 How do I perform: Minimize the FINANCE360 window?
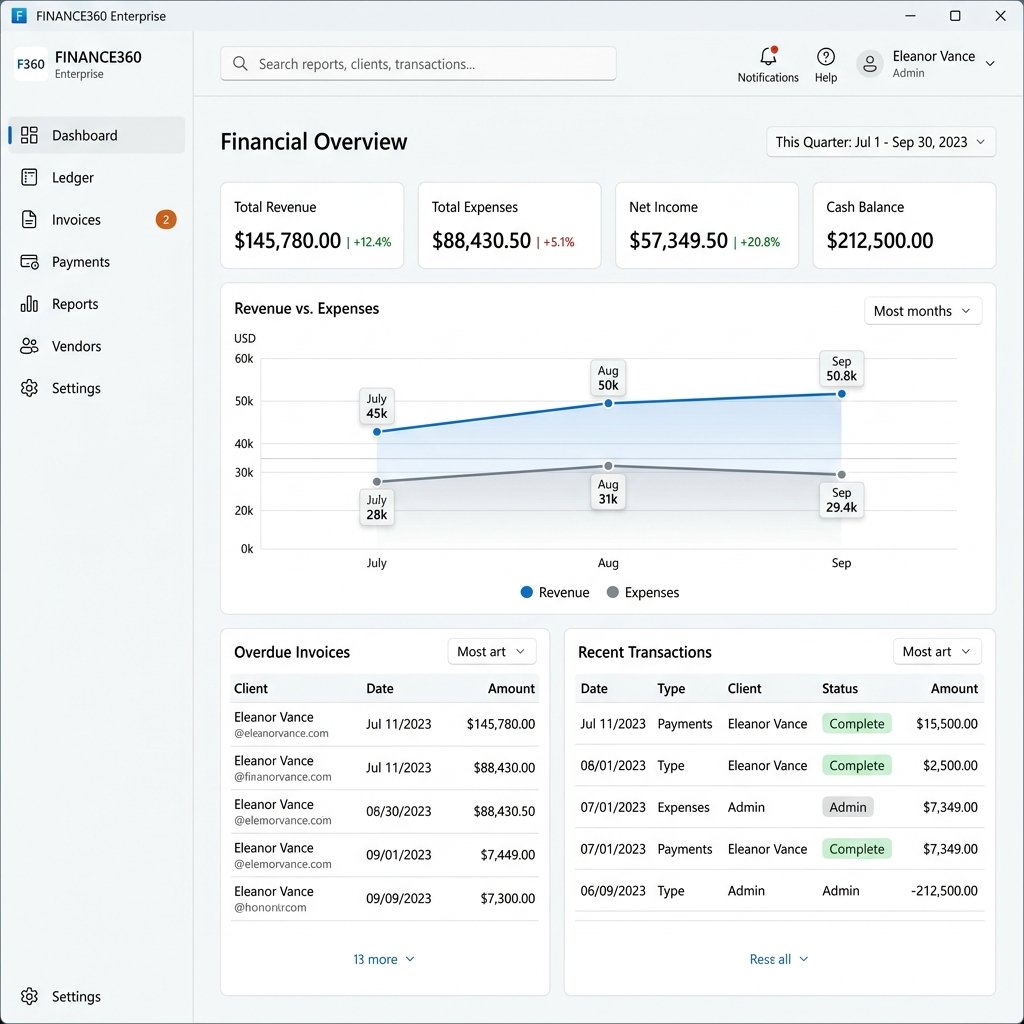tap(910, 16)
